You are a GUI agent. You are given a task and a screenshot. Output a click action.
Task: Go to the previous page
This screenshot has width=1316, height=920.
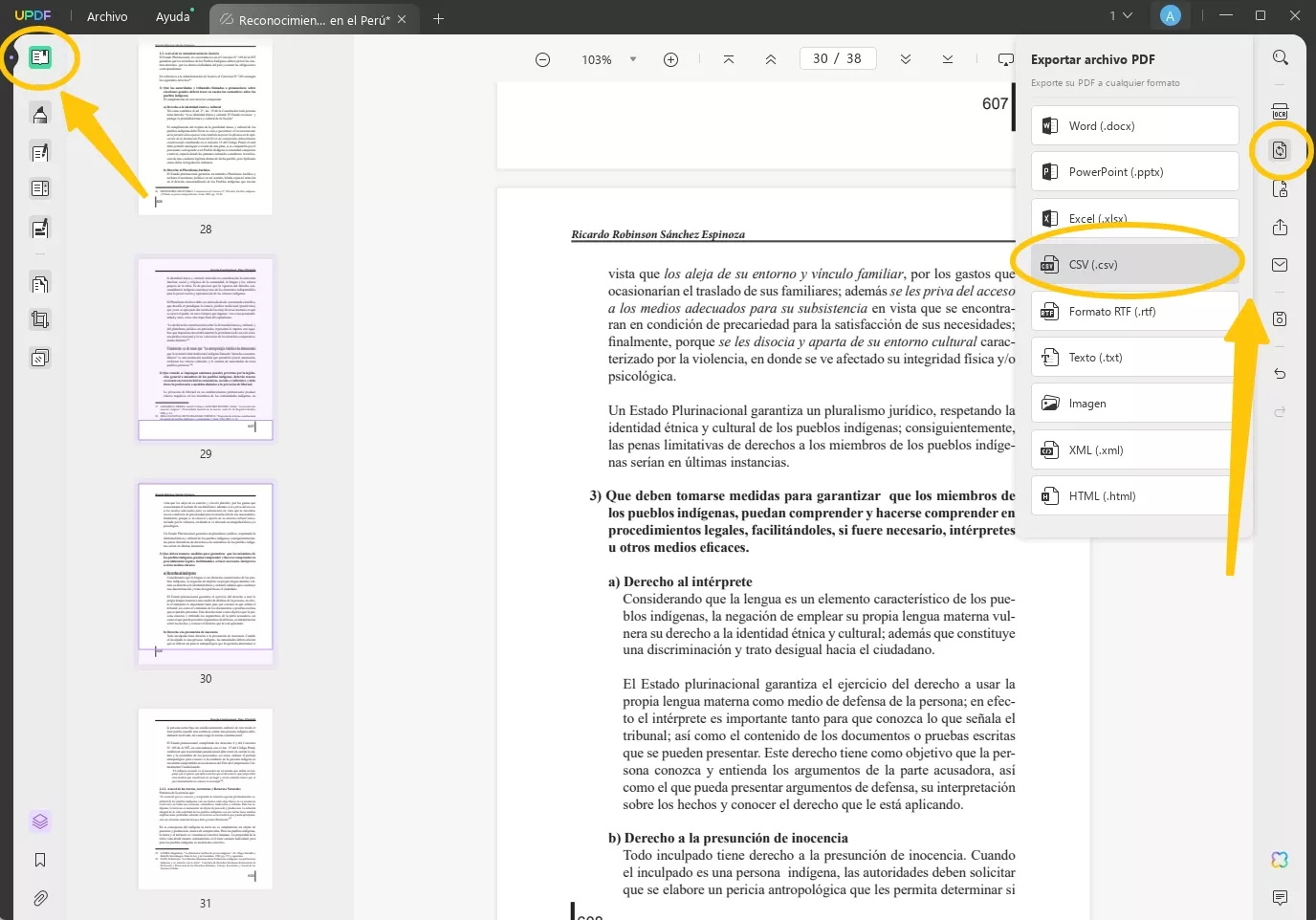pyautogui.click(x=771, y=59)
